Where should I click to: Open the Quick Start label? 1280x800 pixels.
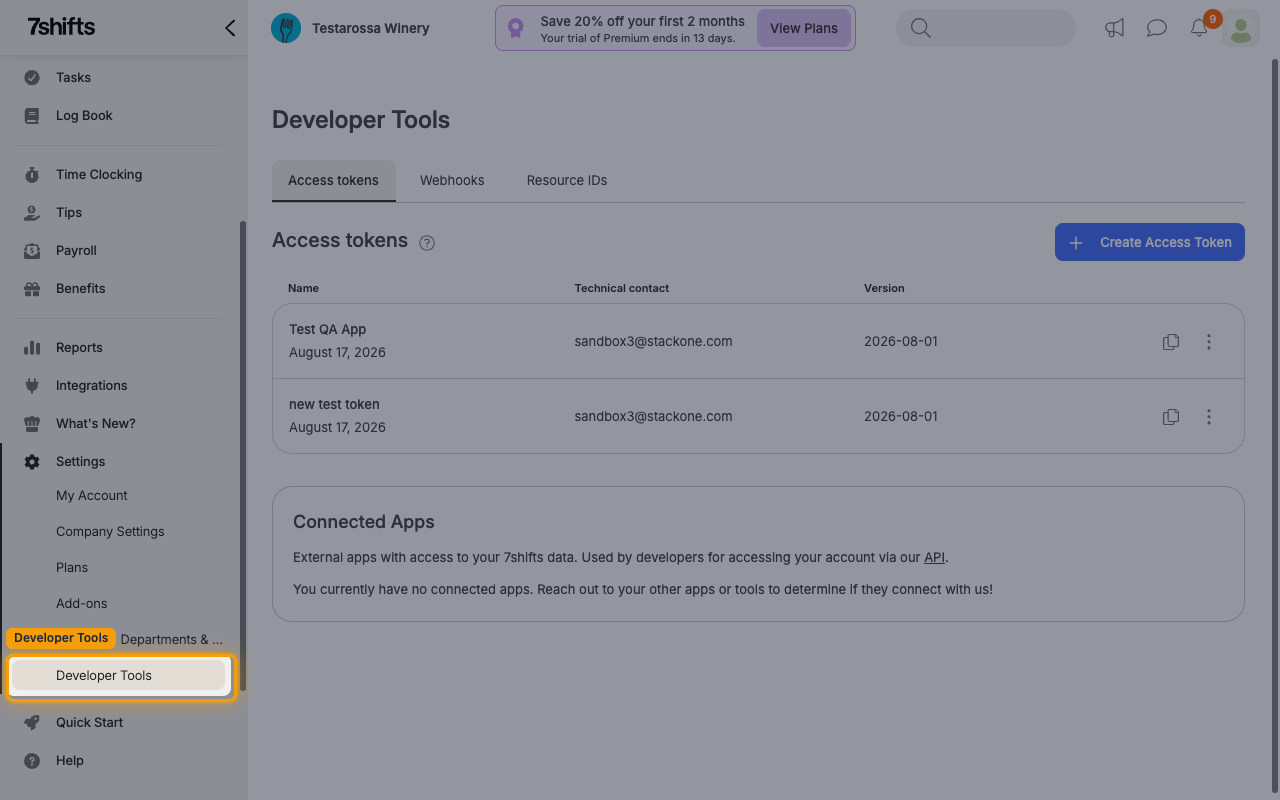point(89,722)
